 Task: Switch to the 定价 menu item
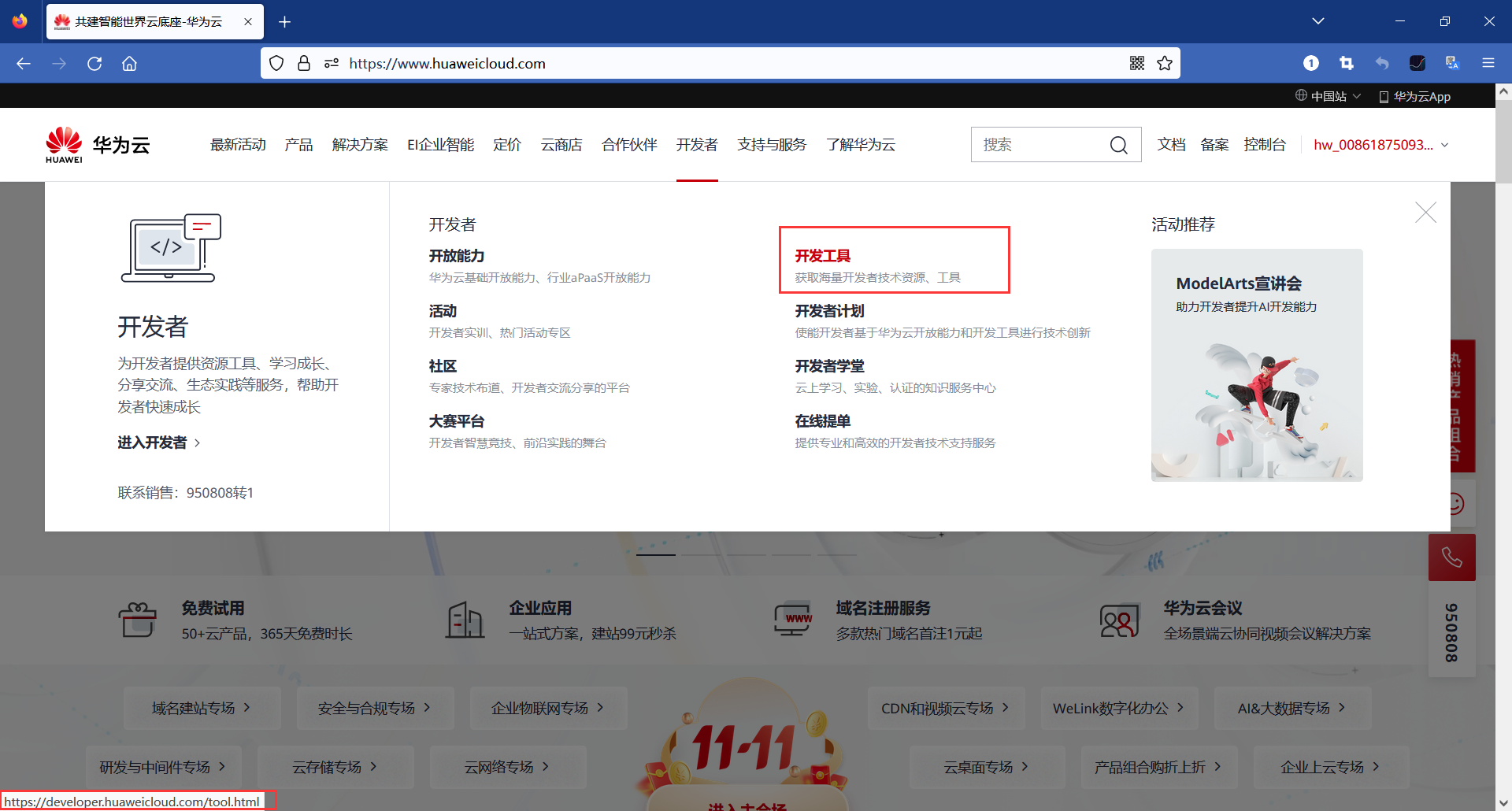click(x=507, y=144)
